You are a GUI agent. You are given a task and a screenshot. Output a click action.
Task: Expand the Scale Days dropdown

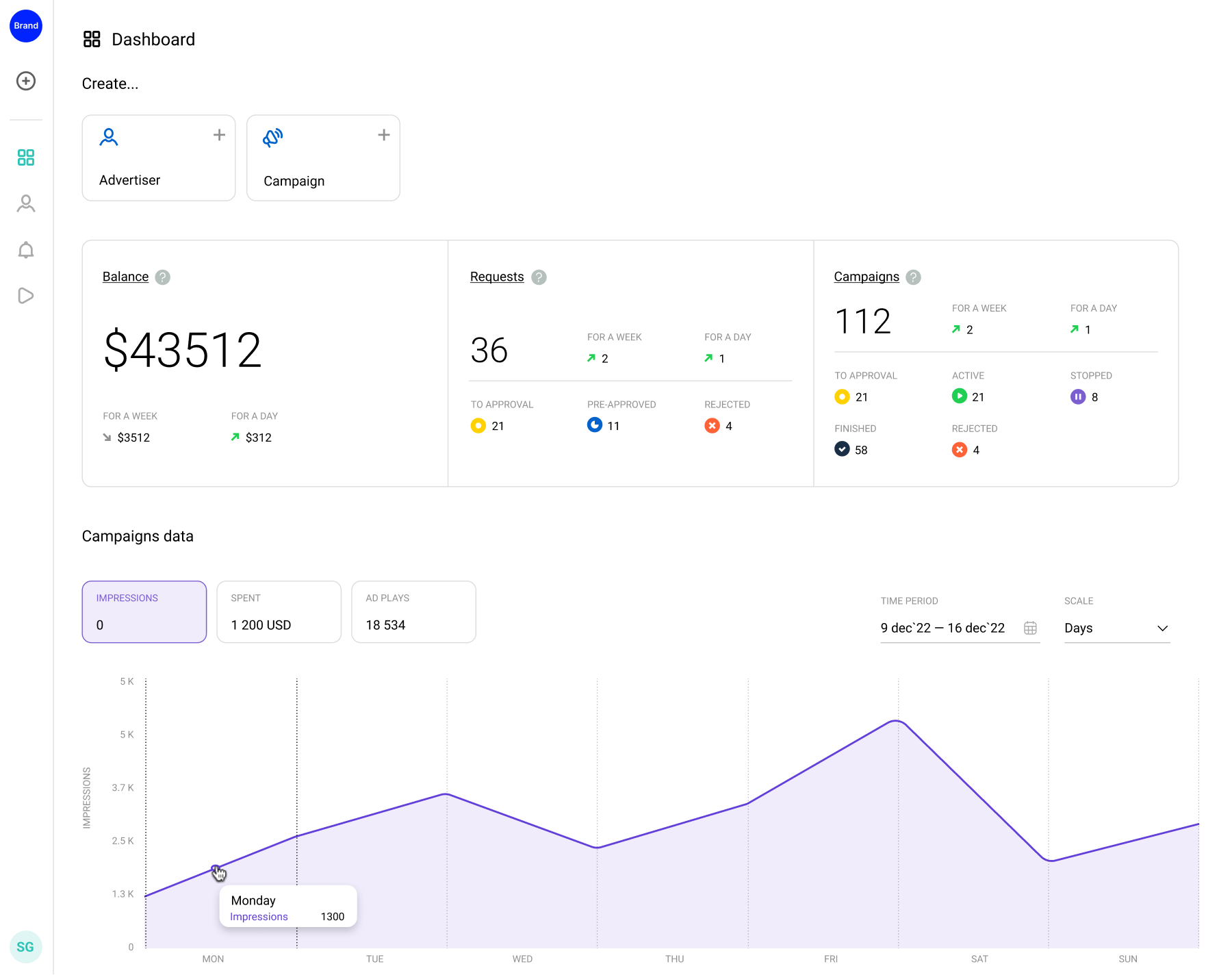(x=1117, y=628)
